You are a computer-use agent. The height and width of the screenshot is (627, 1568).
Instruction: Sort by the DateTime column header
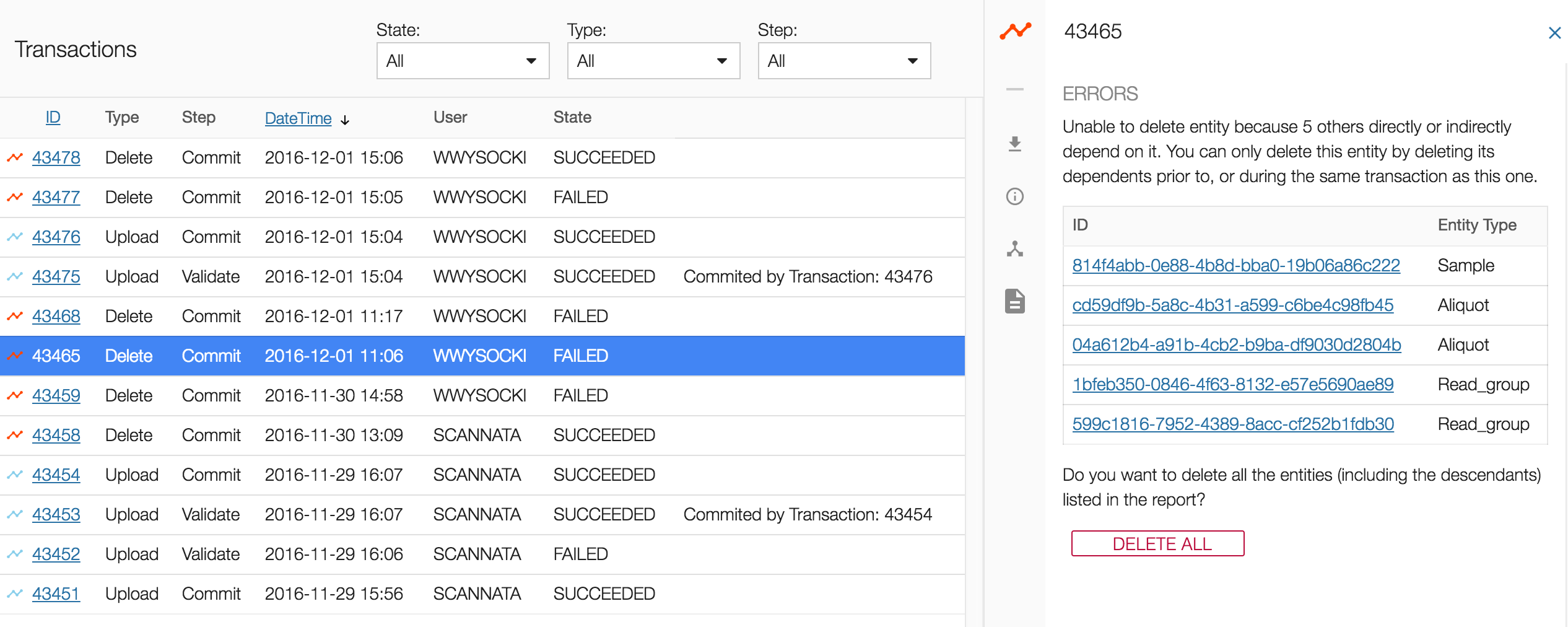[298, 118]
